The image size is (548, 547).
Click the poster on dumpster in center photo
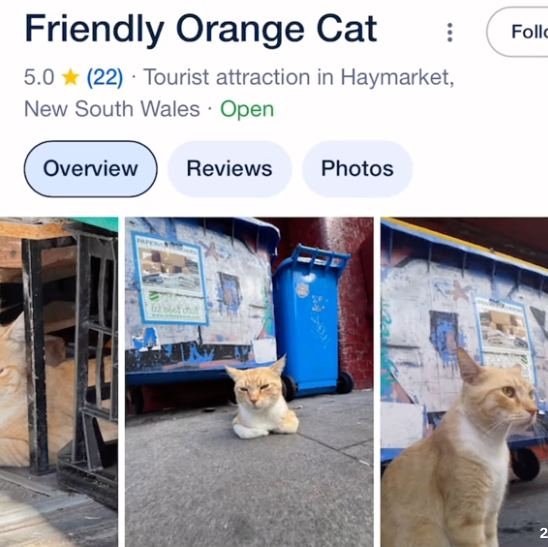[x=170, y=278]
